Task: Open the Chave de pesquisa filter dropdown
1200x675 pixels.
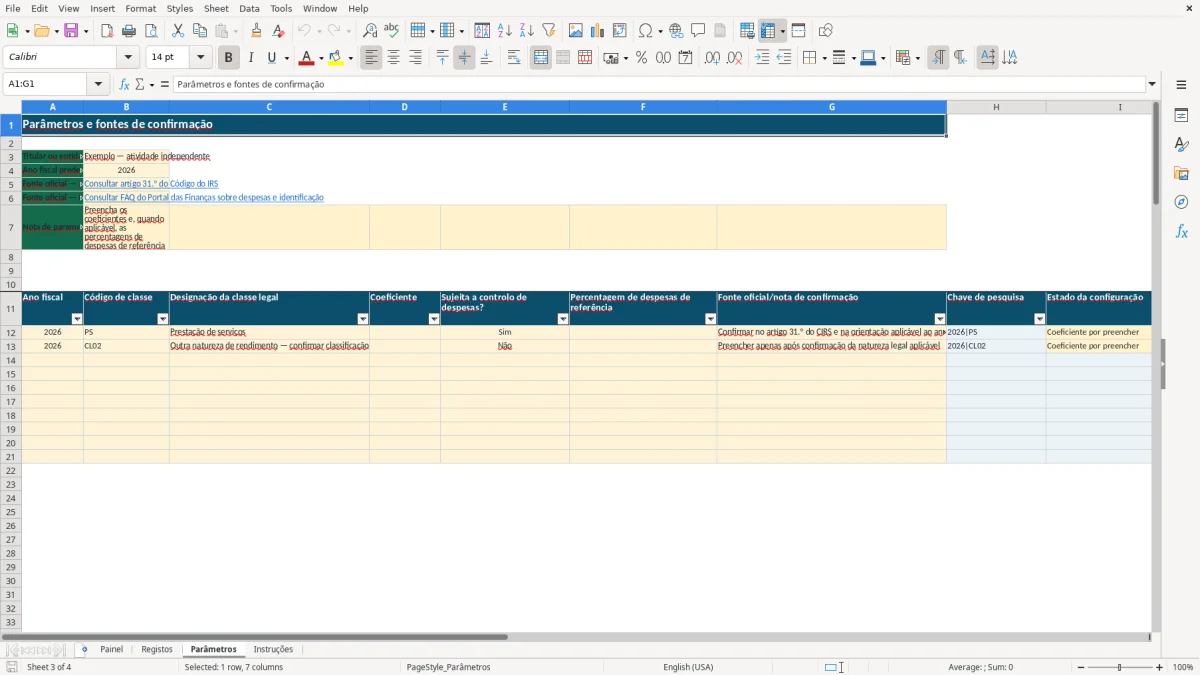Action: point(1040,319)
